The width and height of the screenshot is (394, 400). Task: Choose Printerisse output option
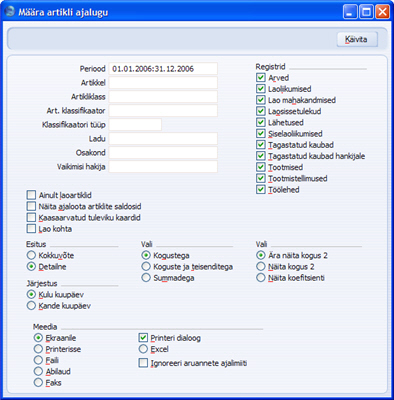(x=38, y=349)
